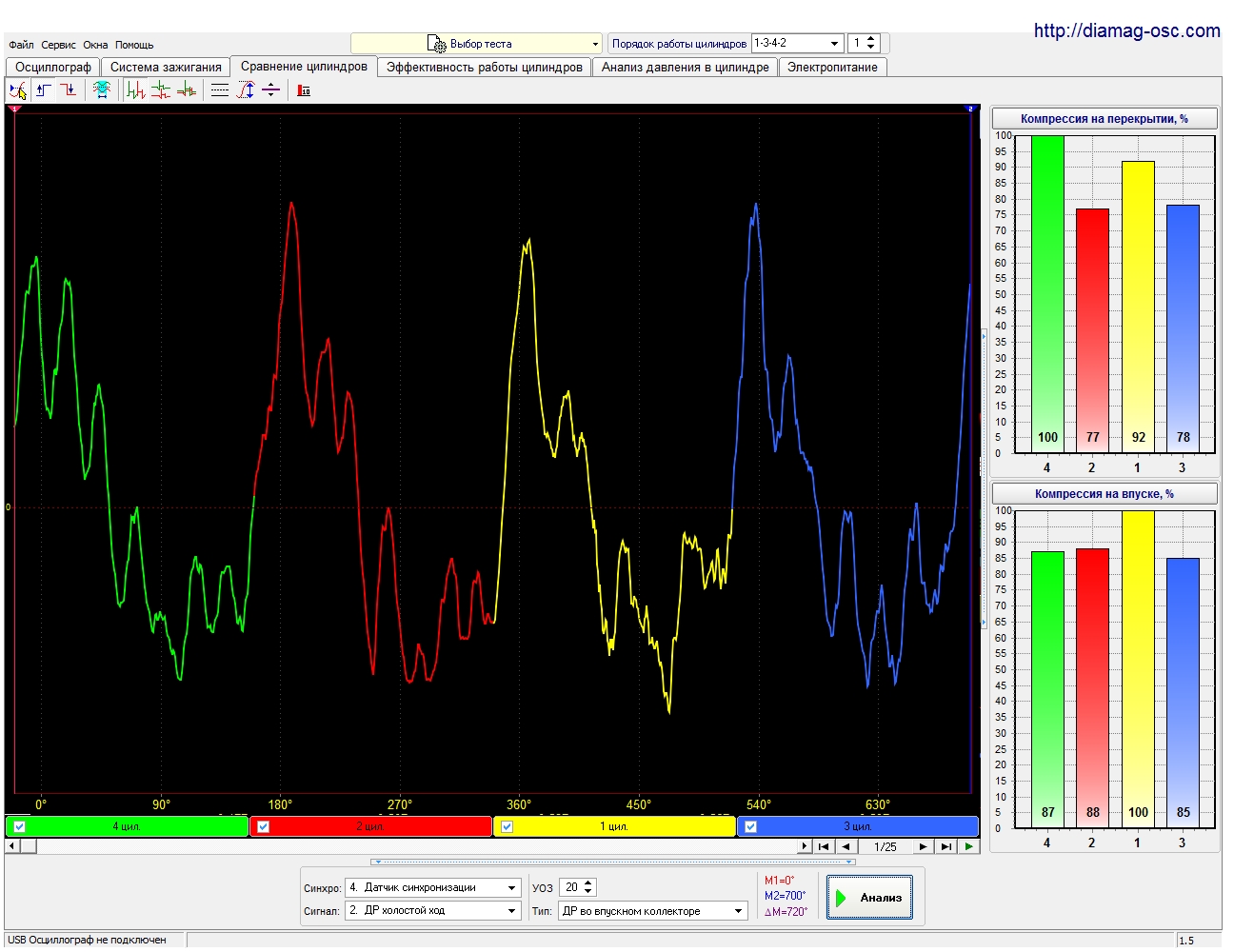Choose rising edge trigger icon

pos(44,90)
